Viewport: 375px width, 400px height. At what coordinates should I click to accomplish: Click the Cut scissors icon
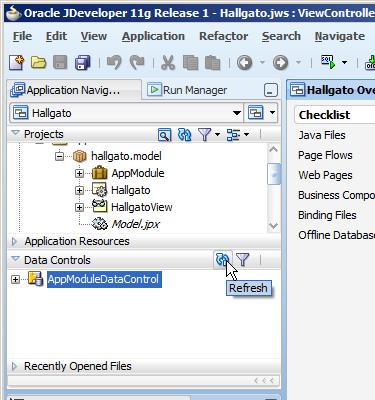pos(168,62)
